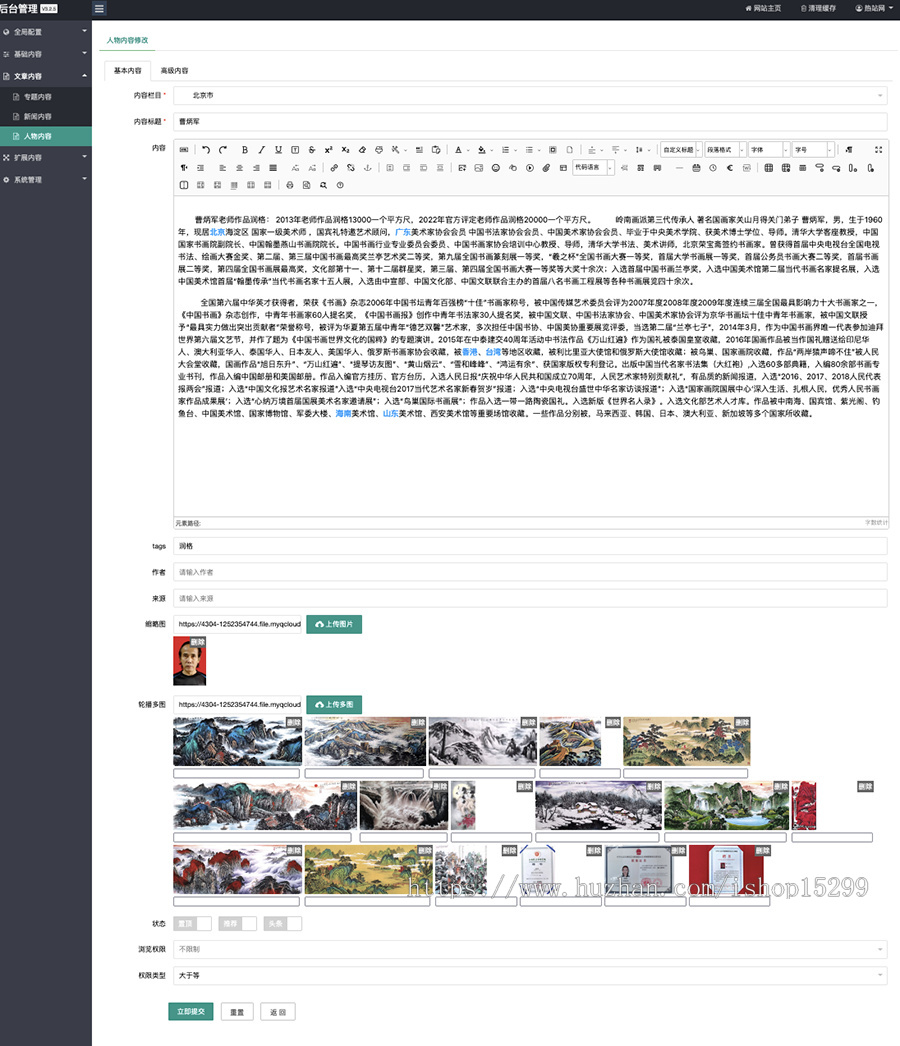900x1046 pixels.
Task: Toggle the HTML source view icon
Action: [x=184, y=150]
